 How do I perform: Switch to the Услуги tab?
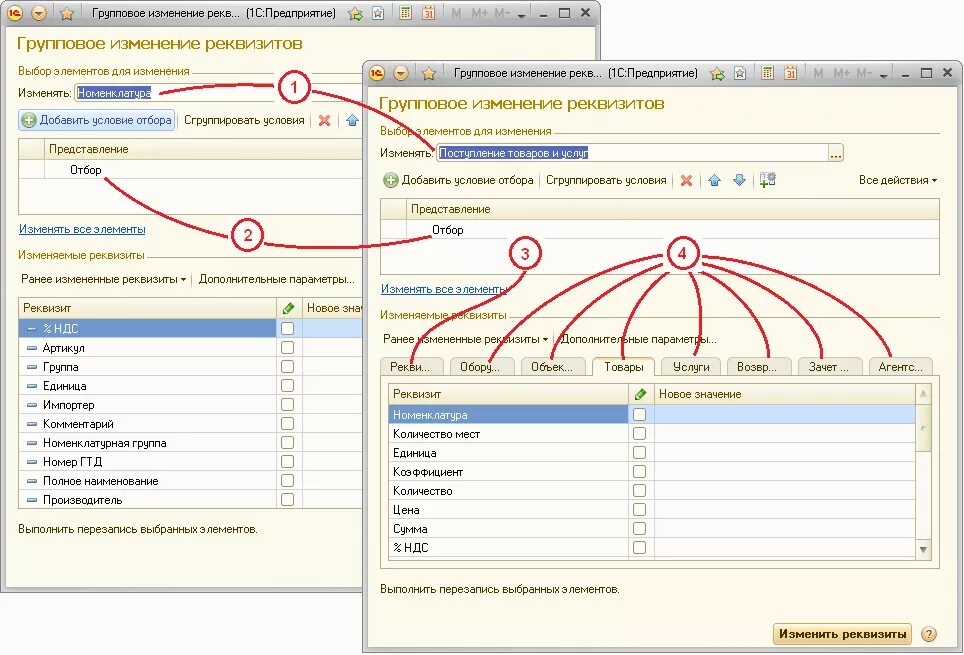click(691, 367)
